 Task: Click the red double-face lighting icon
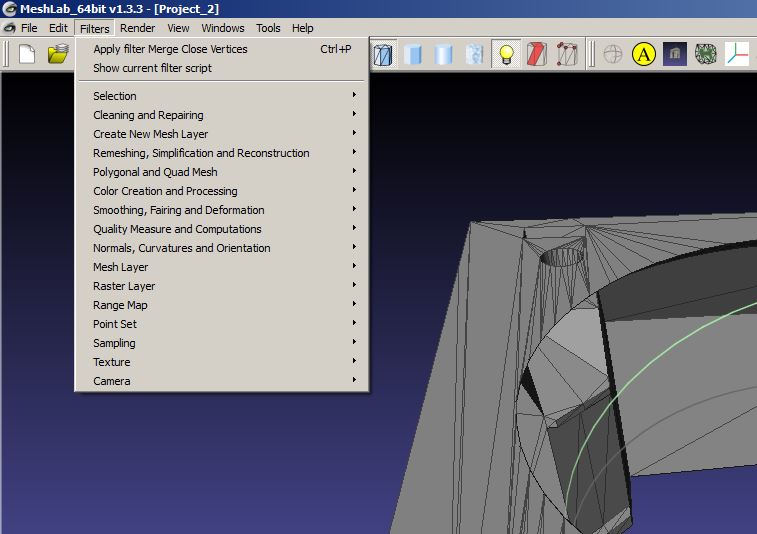point(537,54)
